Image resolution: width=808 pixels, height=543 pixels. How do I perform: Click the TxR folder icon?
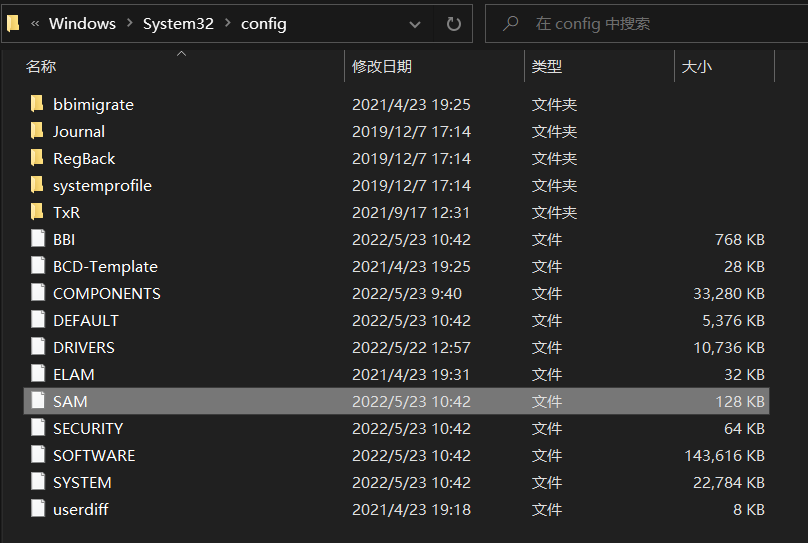point(37,212)
